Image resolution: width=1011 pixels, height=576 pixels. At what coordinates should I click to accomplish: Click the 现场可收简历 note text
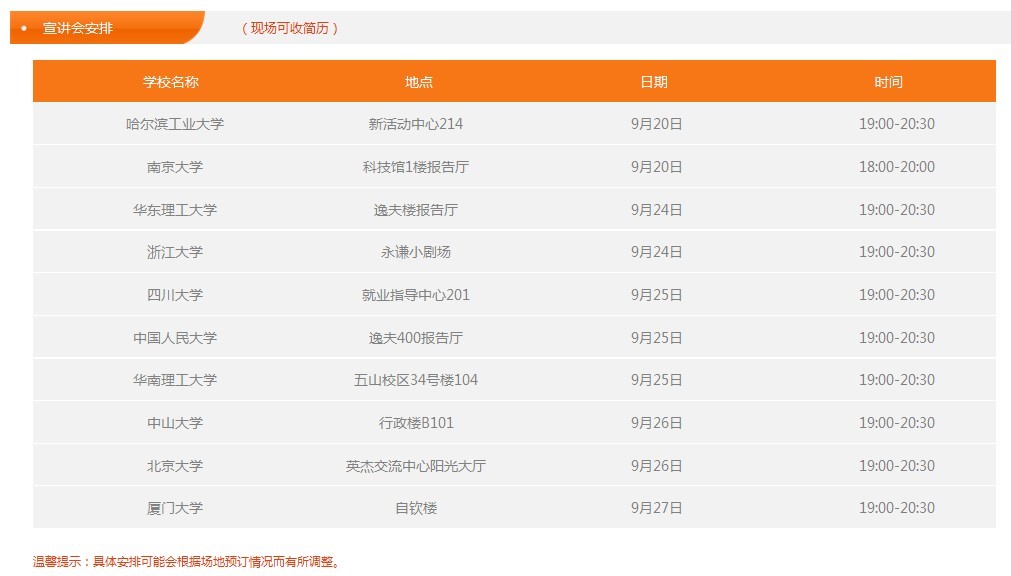290,28
